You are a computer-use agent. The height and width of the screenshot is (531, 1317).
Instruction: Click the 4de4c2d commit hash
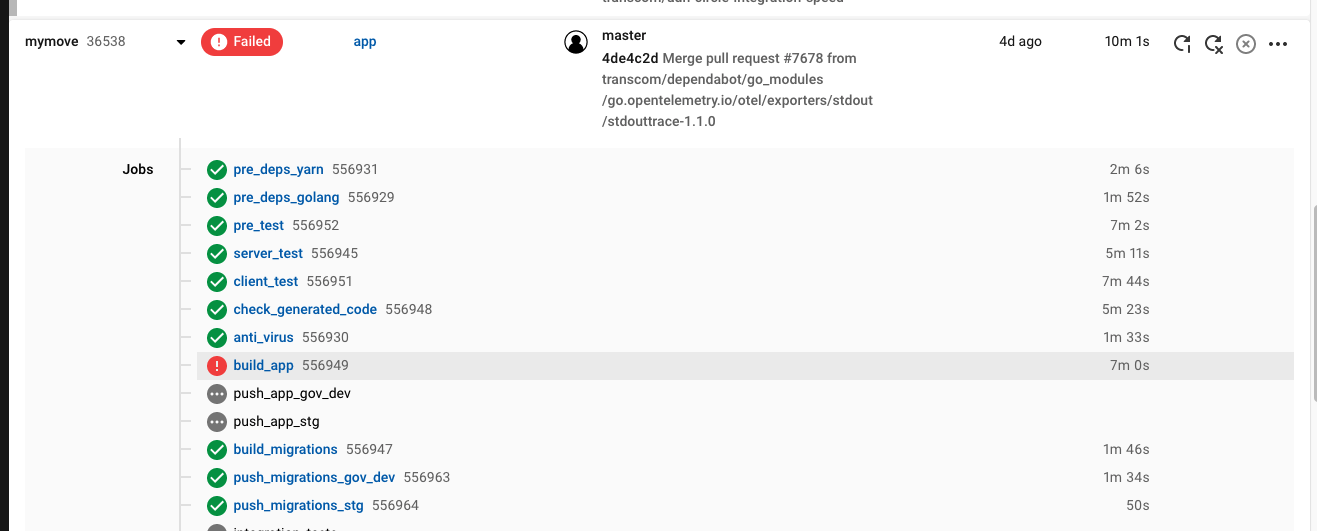coord(629,58)
